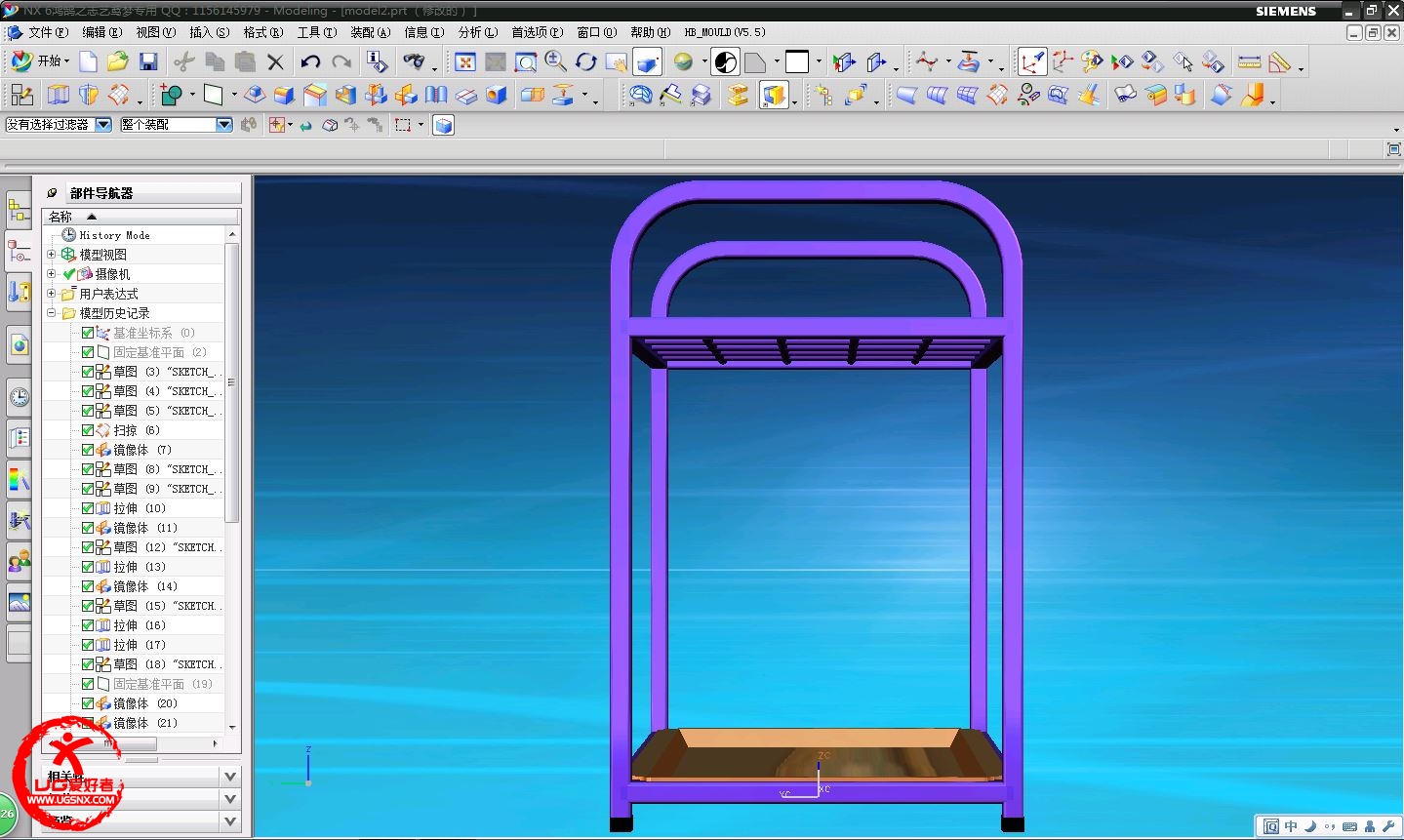Uncheck the 镜像体 (7) feature checkbox
Image resolution: width=1404 pixels, height=840 pixels.
click(x=88, y=450)
